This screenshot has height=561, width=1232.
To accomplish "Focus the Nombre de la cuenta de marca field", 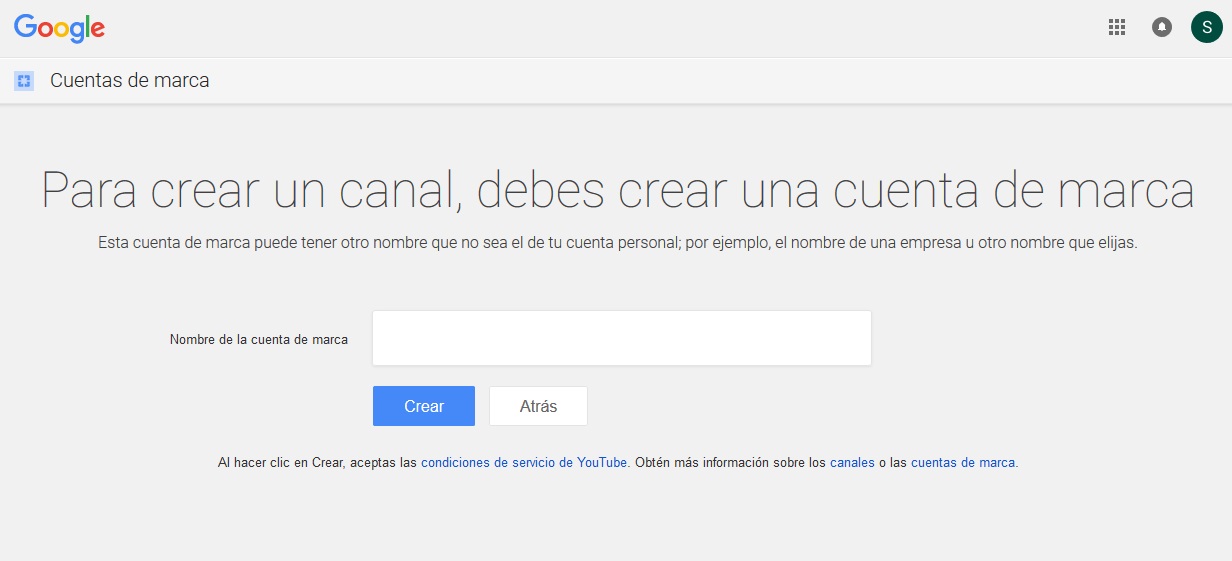I will pos(621,338).
